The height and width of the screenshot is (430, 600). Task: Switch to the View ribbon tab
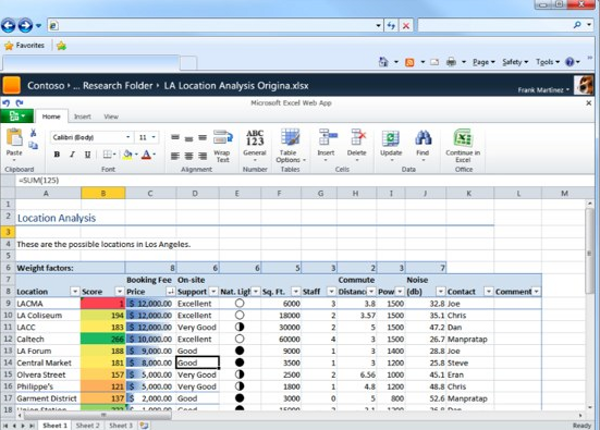tap(111, 117)
